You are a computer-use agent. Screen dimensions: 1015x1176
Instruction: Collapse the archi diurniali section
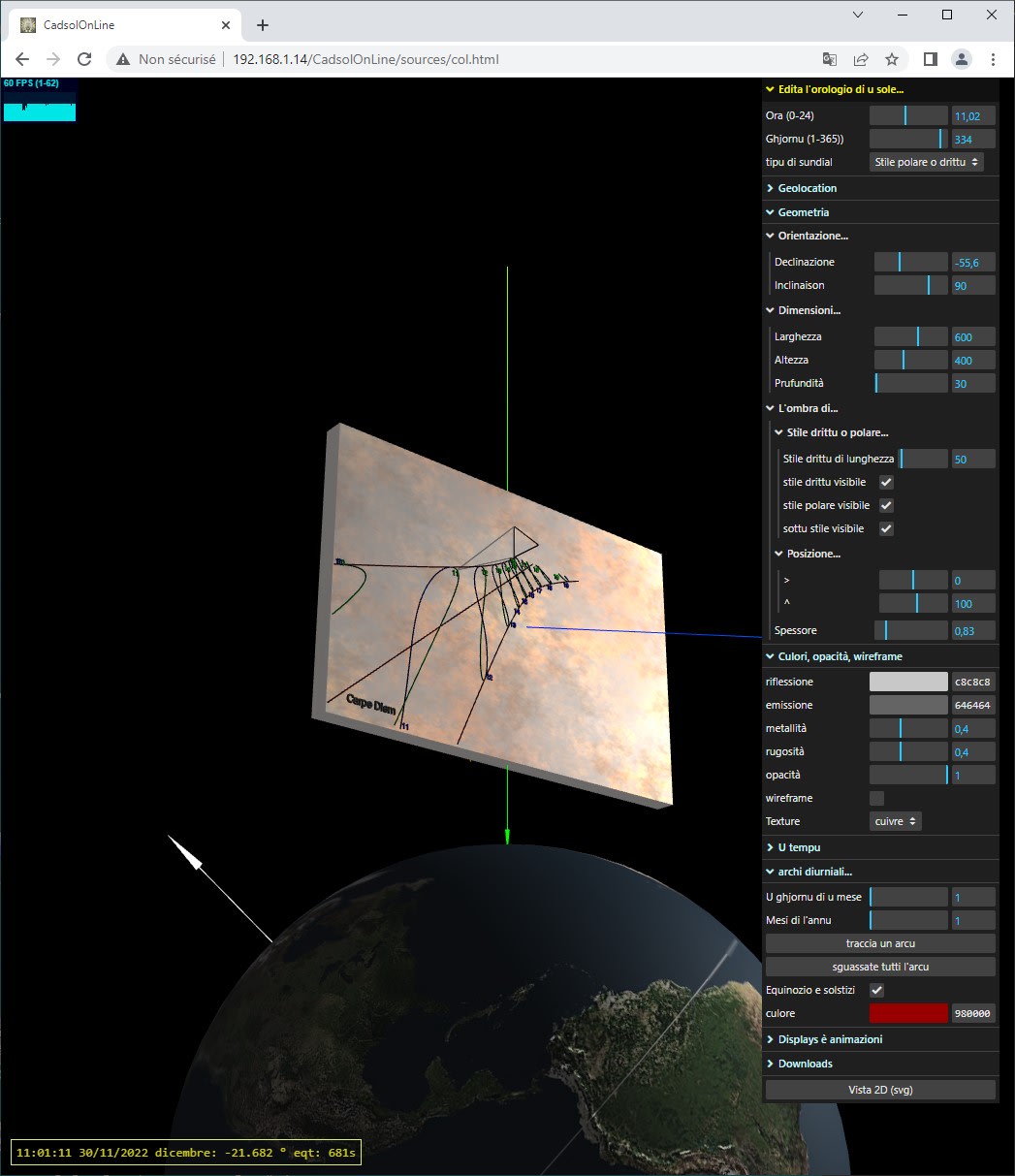[880, 872]
